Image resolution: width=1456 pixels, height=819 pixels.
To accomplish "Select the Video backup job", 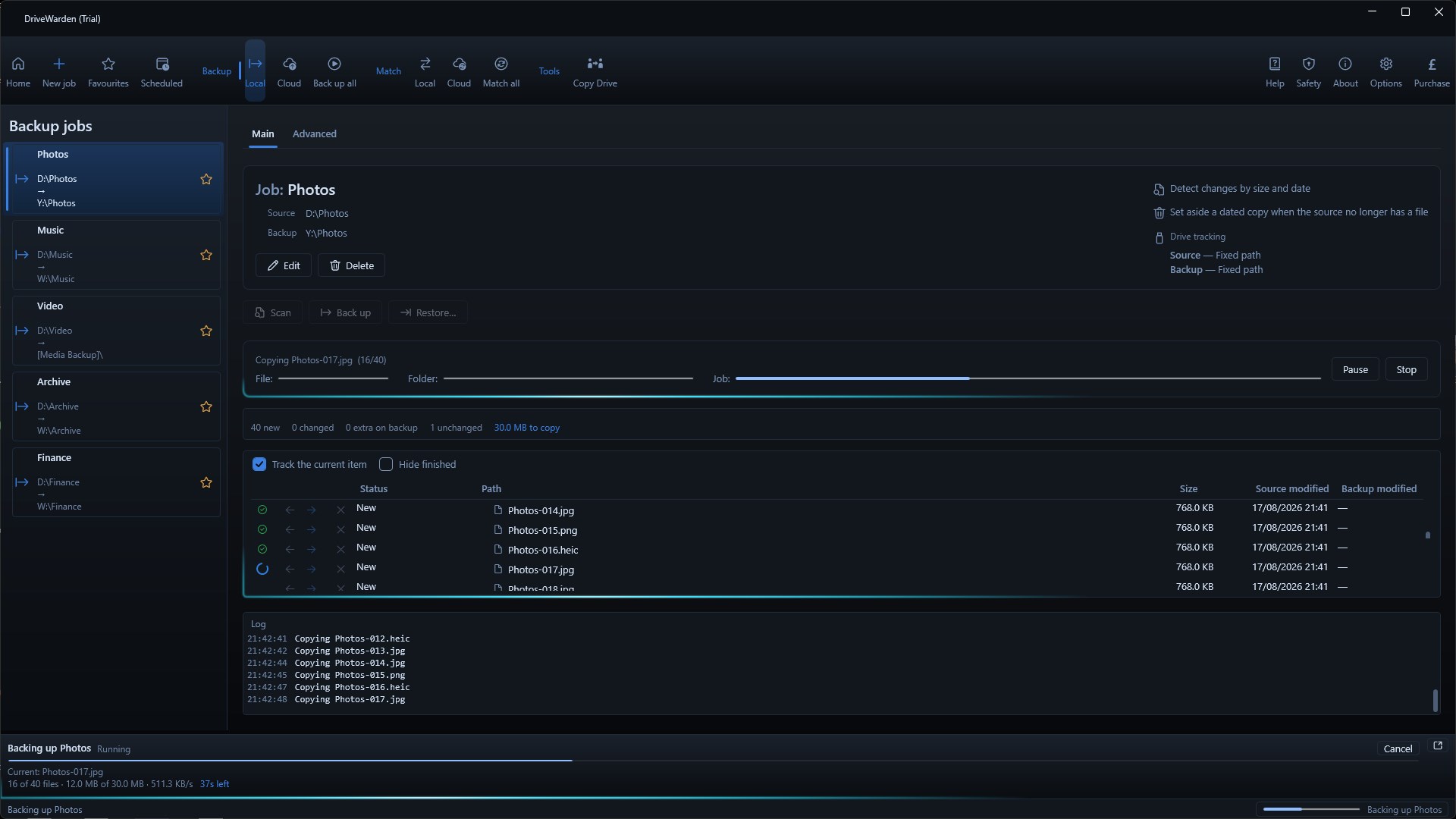I will click(116, 331).
